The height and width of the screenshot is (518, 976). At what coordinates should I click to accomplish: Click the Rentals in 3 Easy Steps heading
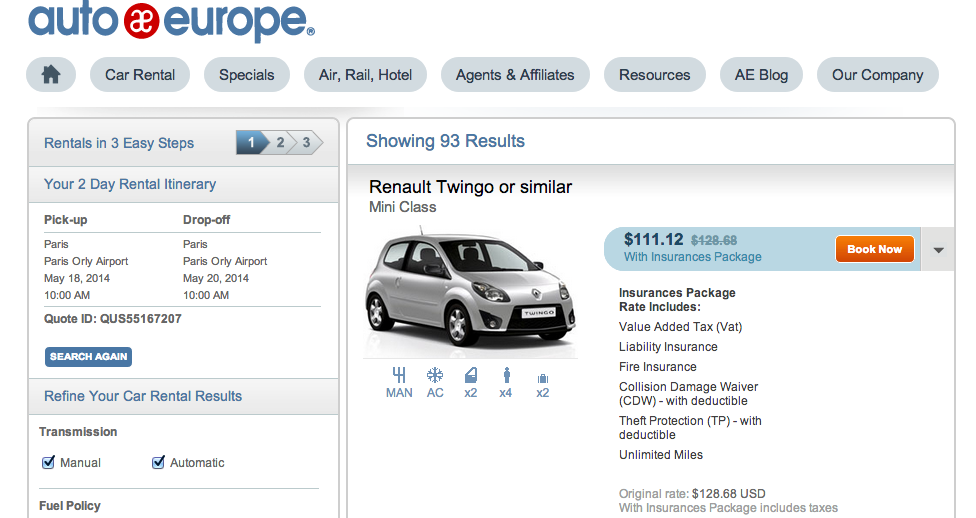pos(119,143)
